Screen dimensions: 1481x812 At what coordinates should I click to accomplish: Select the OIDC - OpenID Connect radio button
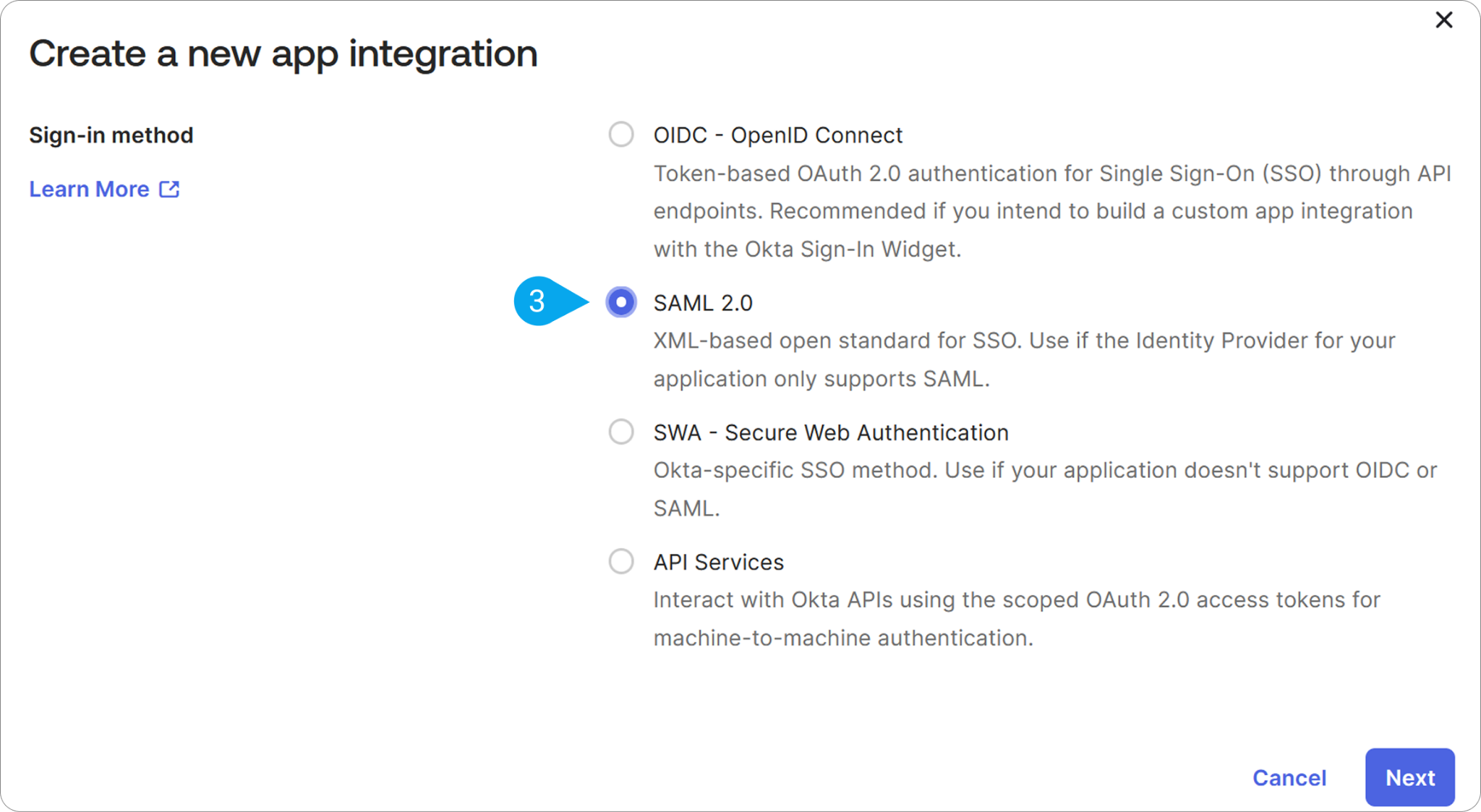pos(621,134)
